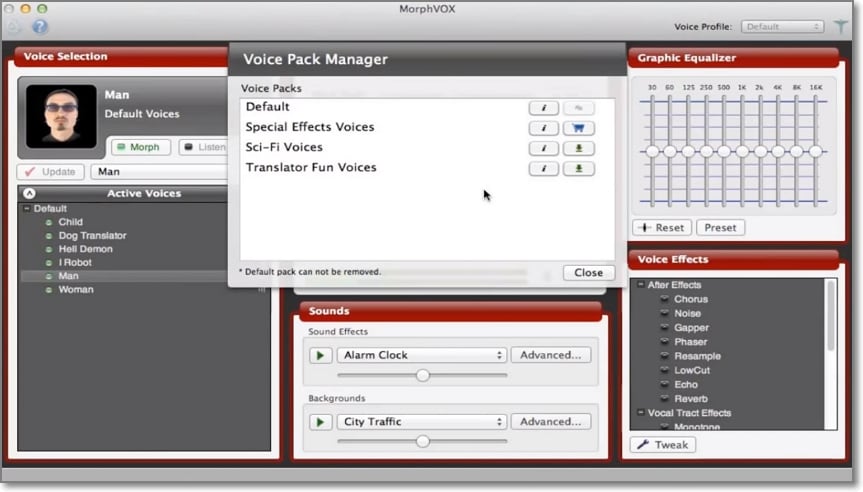863x492 pixels.
Task: Open the Voice Profile dropdown
Action: pyautogui.click(x=782, y=26)
